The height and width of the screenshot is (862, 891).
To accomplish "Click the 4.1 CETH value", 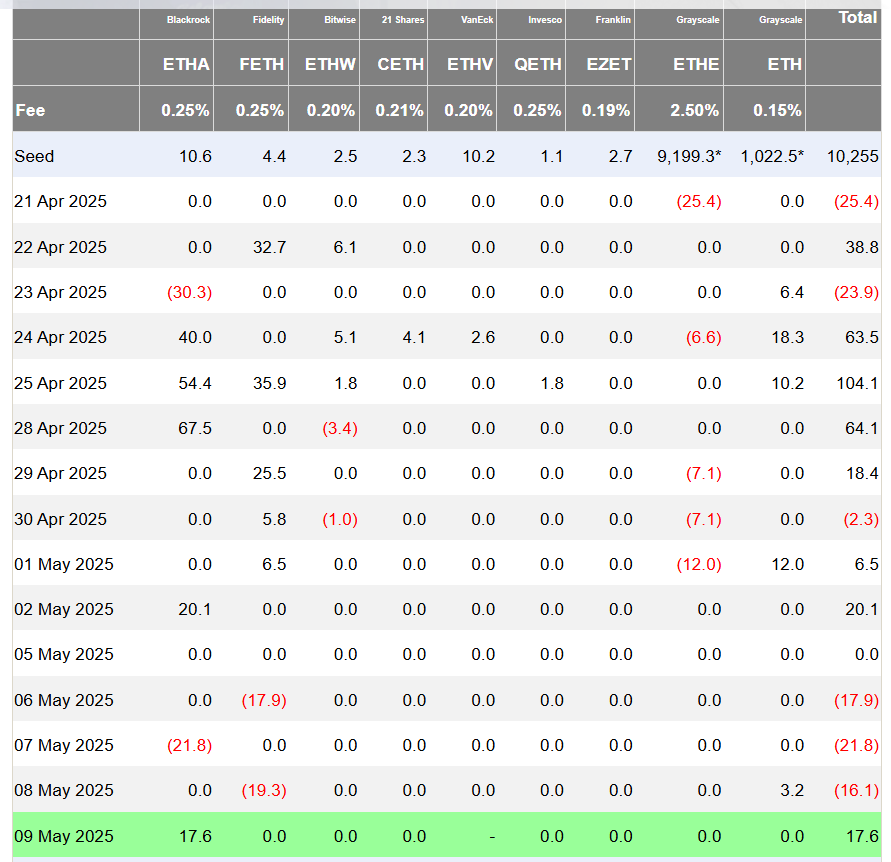I will point(414,338).
